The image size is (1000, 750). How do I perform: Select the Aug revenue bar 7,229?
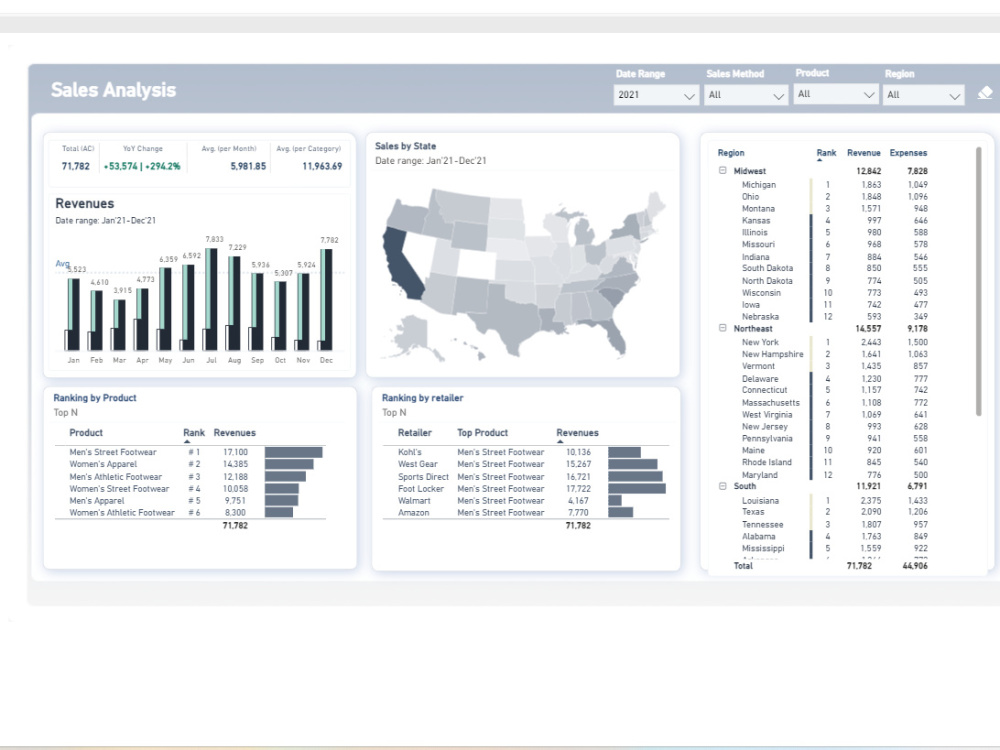[234, 303]
